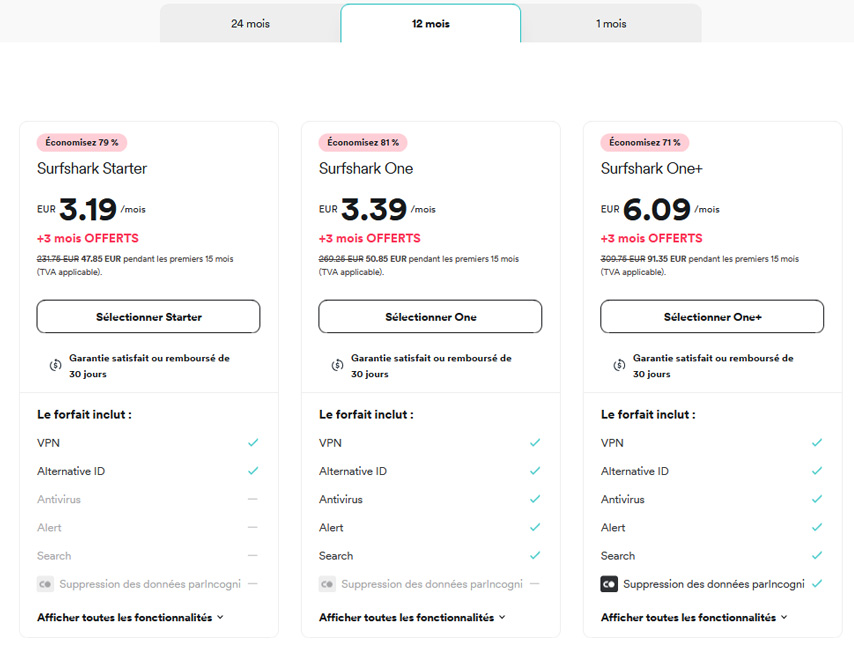This screenshot has width=854, height=654.
Task: Click the money-back guarantee icon under Surfshark One
Action: pyautogui.click(x=338, y=366)
